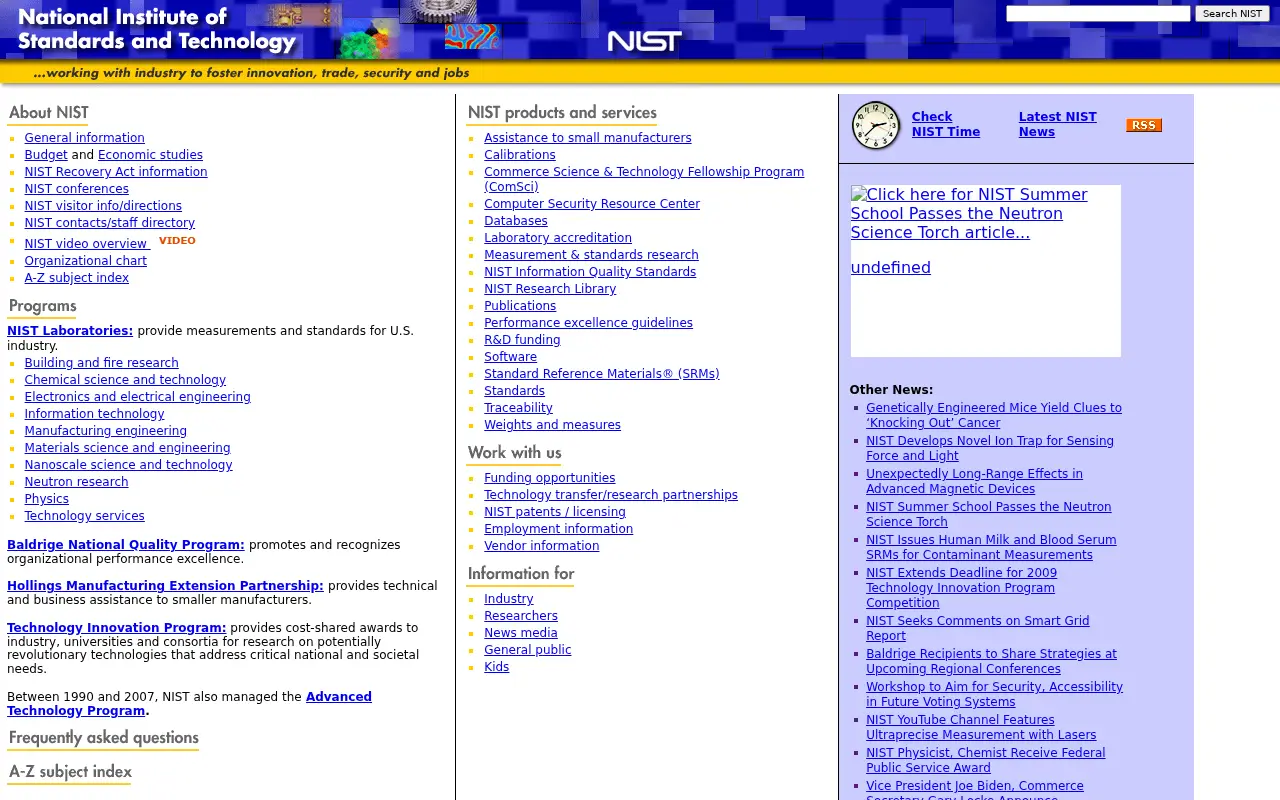The image size is (1280, 800).
Task: Click the orange VIDEO badge
Action: click(177, 241)
